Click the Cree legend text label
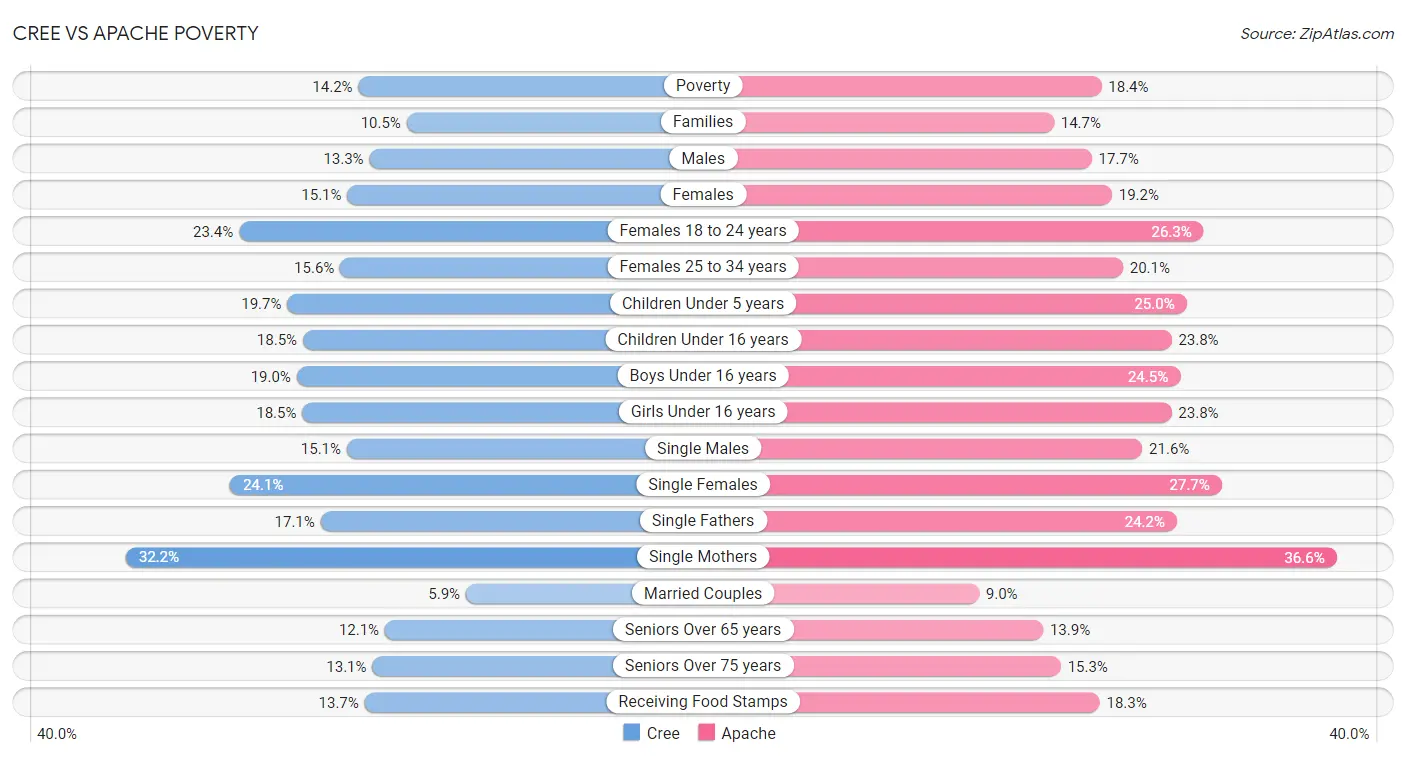Viewport: 1406px width, 758px height. 663,733
